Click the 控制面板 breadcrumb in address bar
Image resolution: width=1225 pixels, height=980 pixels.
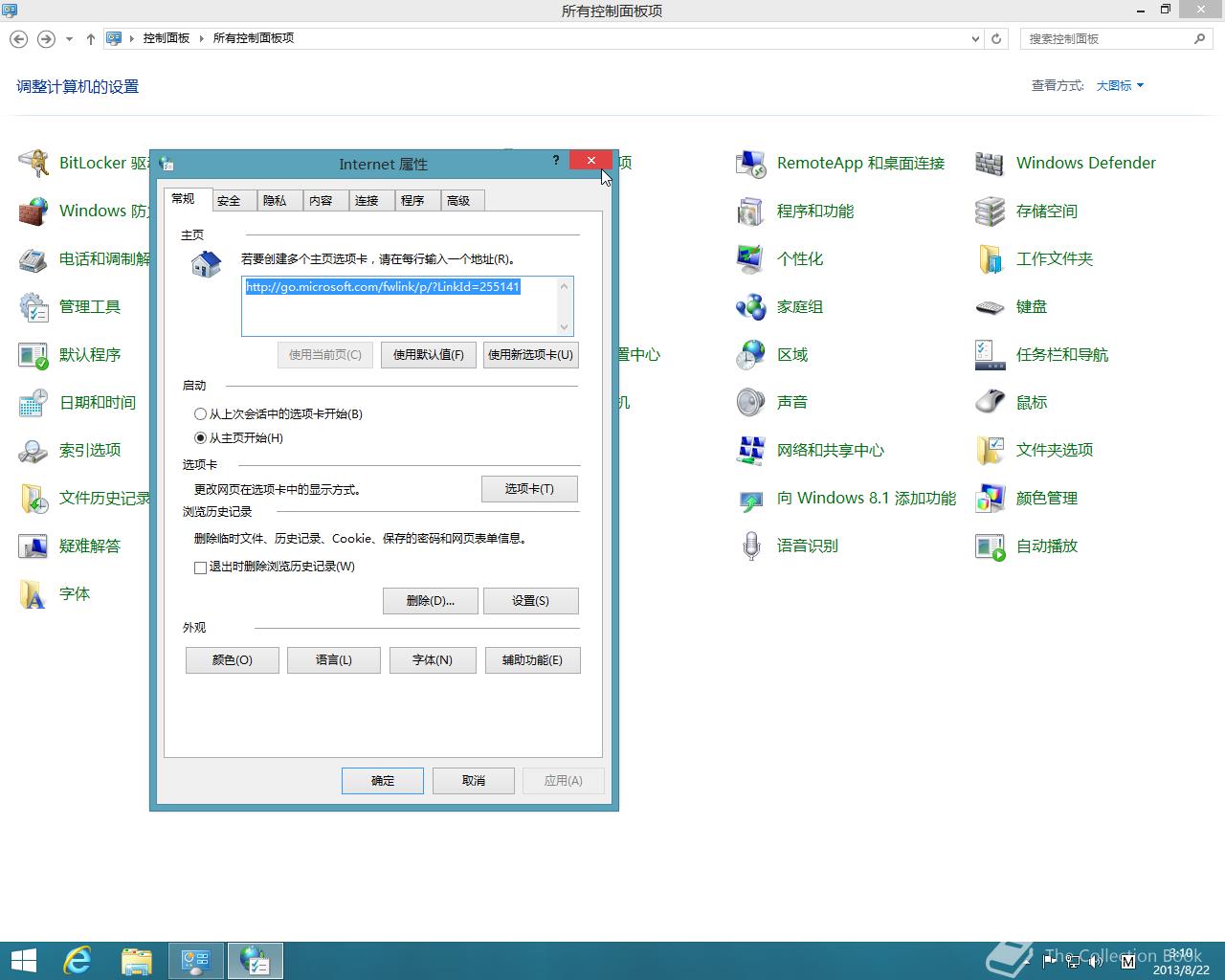167,38
